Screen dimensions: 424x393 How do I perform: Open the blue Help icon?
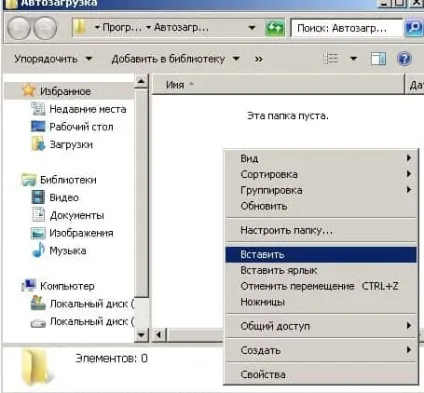point(404,59)
